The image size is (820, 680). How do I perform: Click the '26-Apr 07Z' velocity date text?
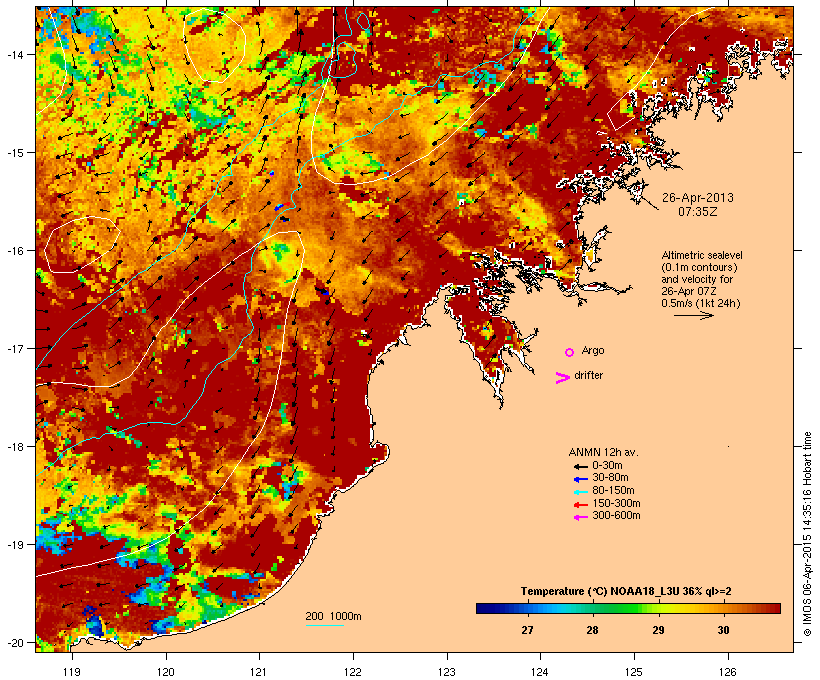tap(689, 291)
